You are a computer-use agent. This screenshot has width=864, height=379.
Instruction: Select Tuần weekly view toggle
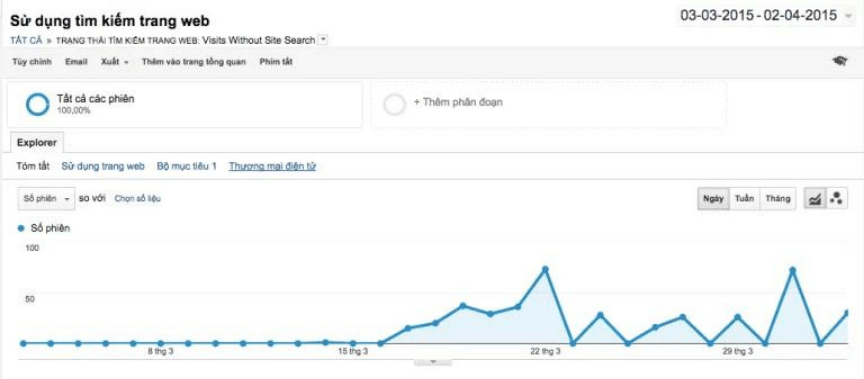pyautogui.click(x=744, y=198)
